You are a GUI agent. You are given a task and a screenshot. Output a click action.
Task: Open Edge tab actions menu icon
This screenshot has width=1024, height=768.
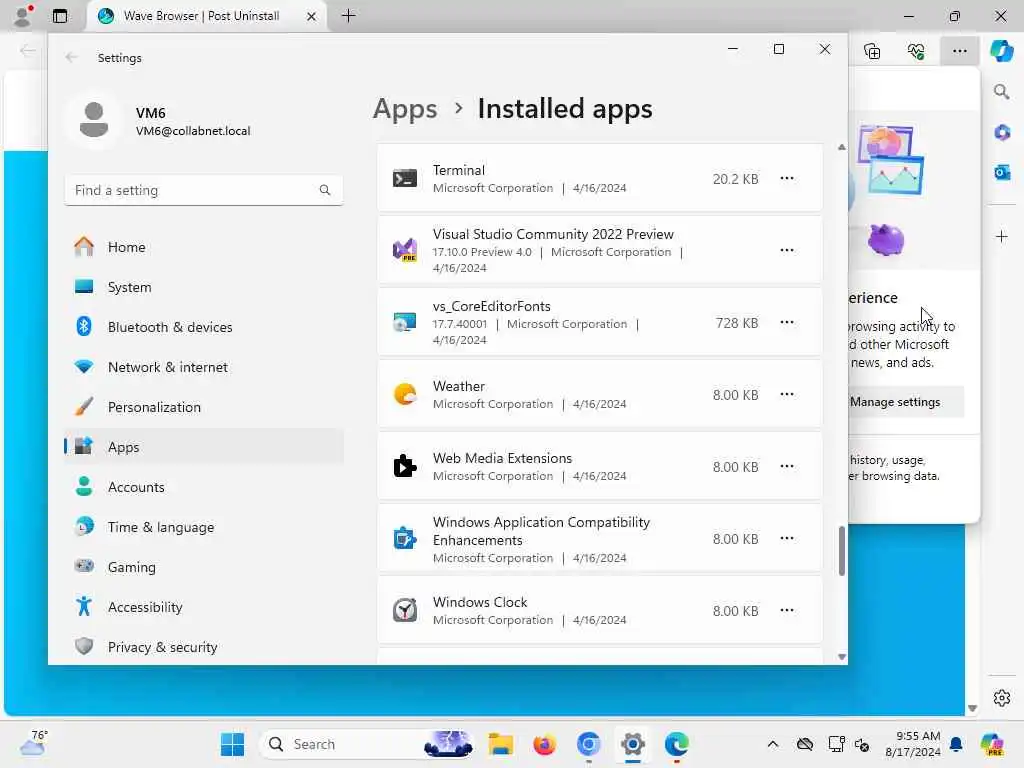(x=60, y=16)
